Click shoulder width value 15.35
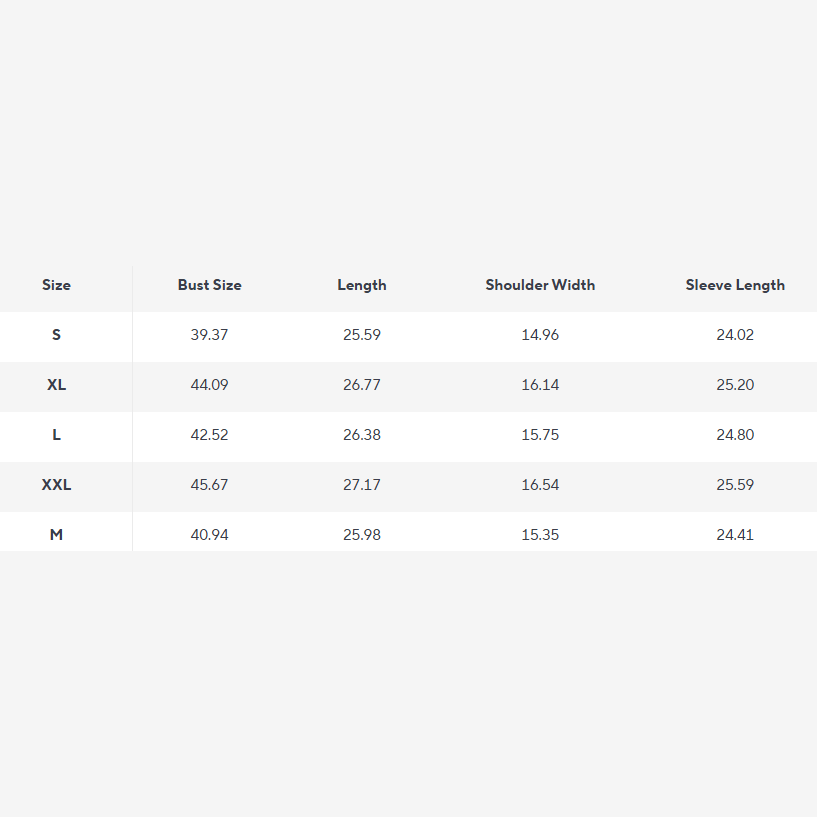 [x=540, y=535]
